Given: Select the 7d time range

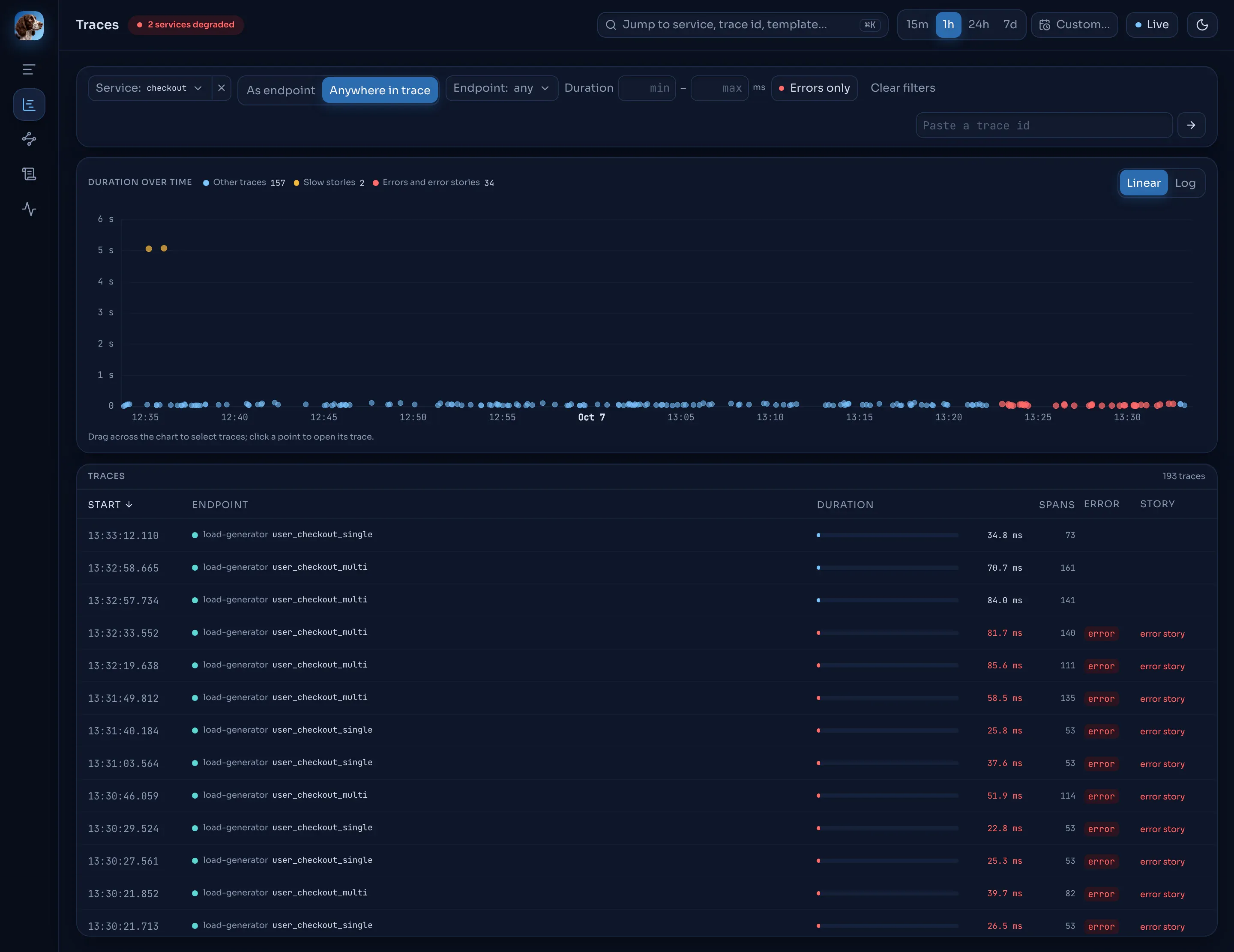Looking at the screenshot, I should pos(1009,25).
